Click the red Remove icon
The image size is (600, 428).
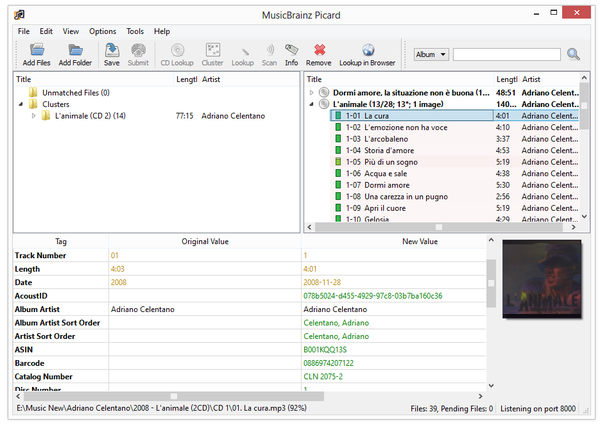pos(320,54)
